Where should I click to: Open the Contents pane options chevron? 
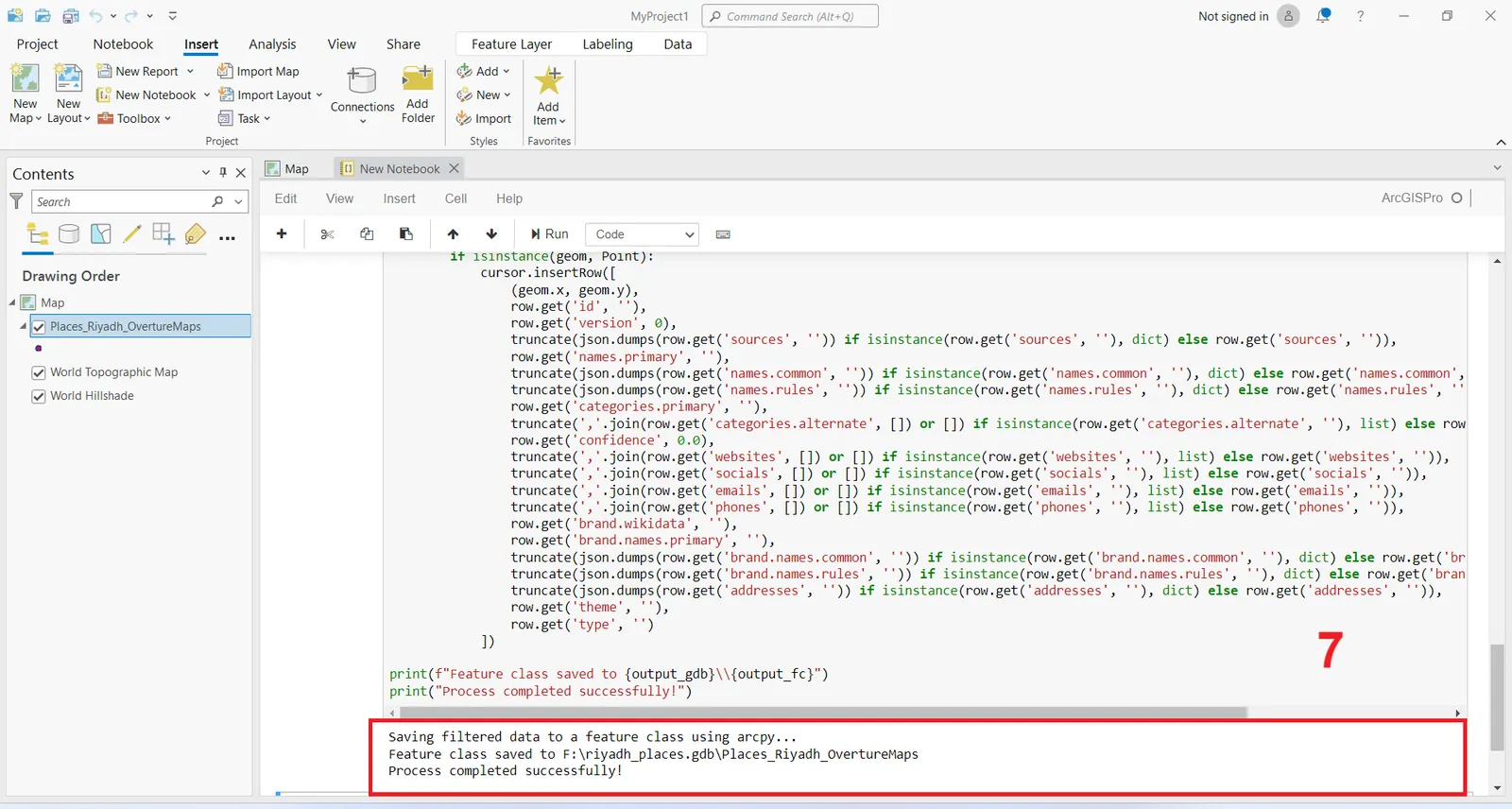(x=205, y=173)
